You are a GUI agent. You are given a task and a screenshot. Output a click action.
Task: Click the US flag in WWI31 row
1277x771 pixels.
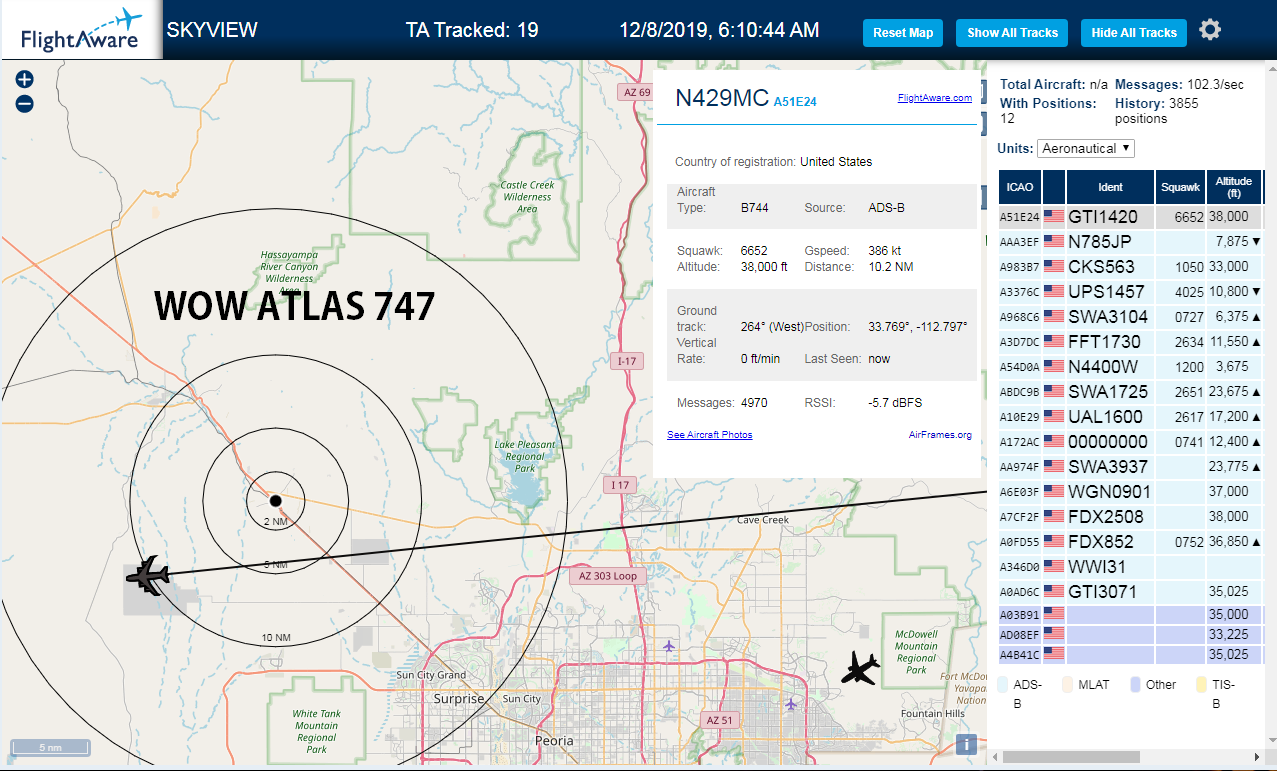pyautogui.click(x=1053, y=566)
